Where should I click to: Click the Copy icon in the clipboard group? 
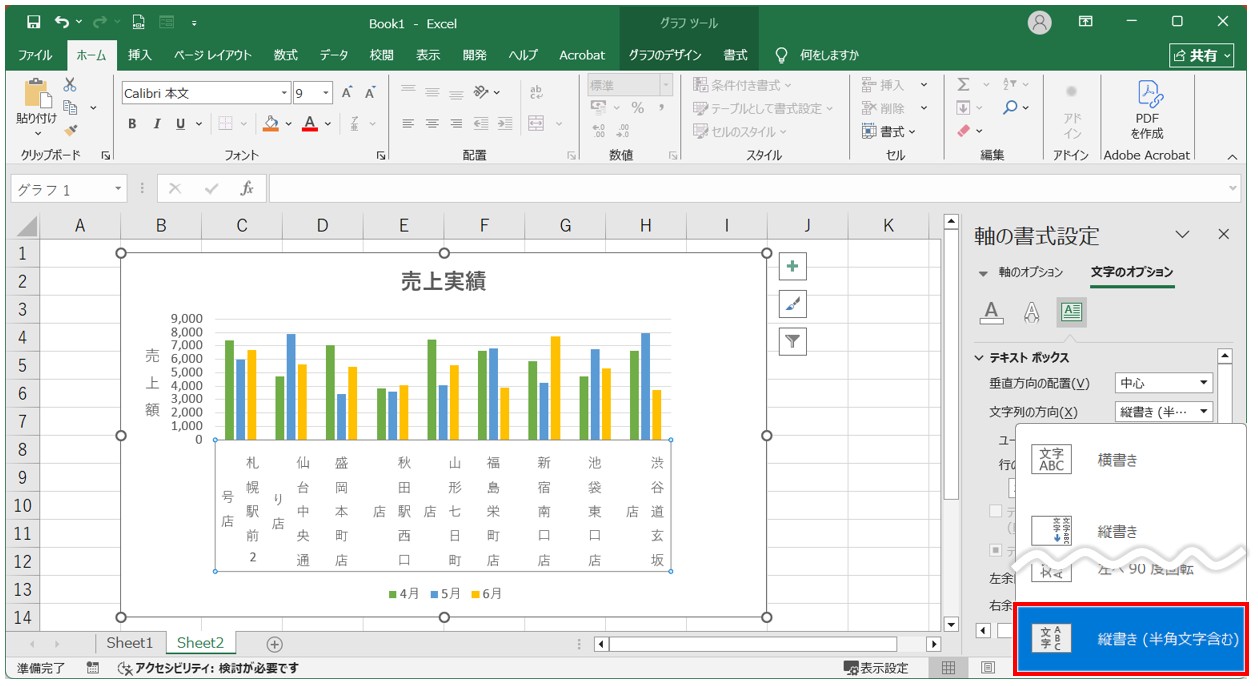click(x=70, y=107)
